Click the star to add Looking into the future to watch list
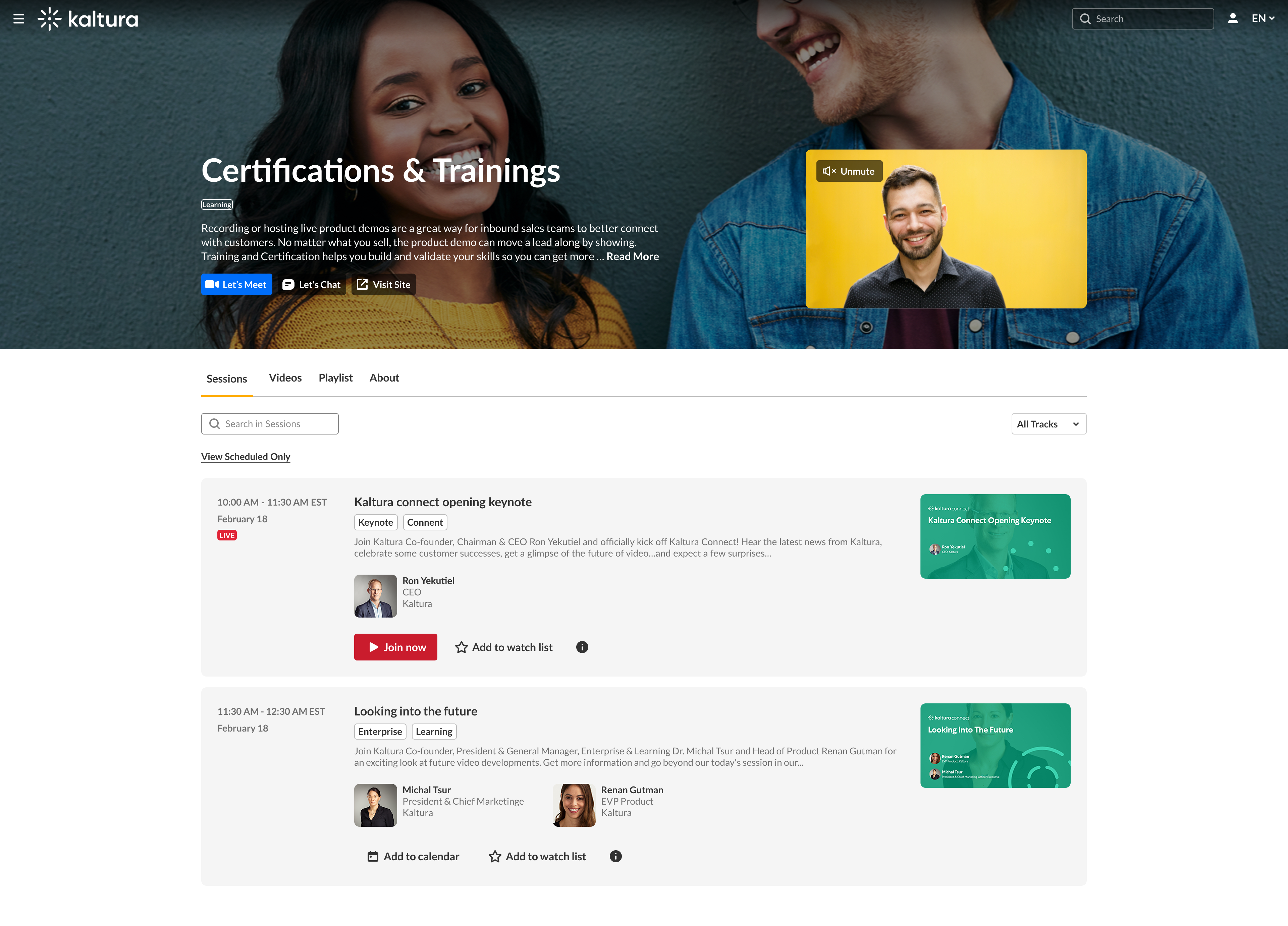 click(495, 856)
